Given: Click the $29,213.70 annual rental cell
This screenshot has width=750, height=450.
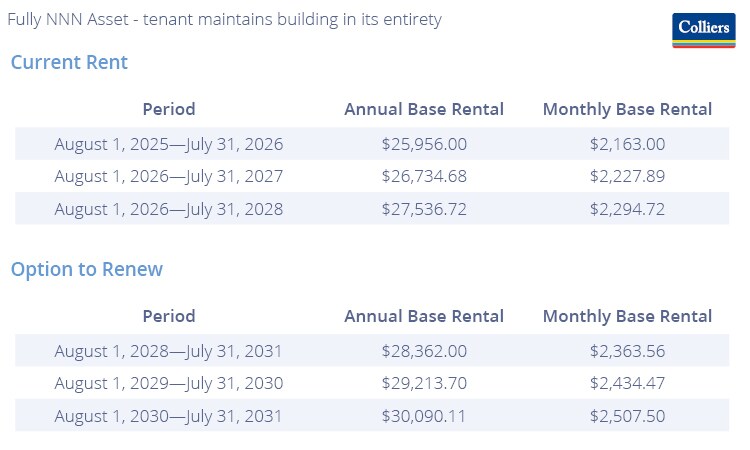Looking at the screenshot, I should pos(424,383).
